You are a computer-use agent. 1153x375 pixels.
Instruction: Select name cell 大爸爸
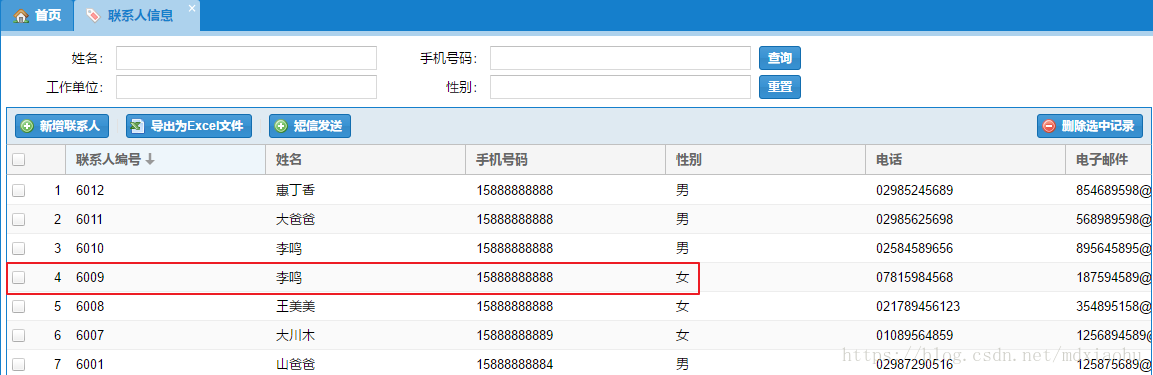coord(296,219)
